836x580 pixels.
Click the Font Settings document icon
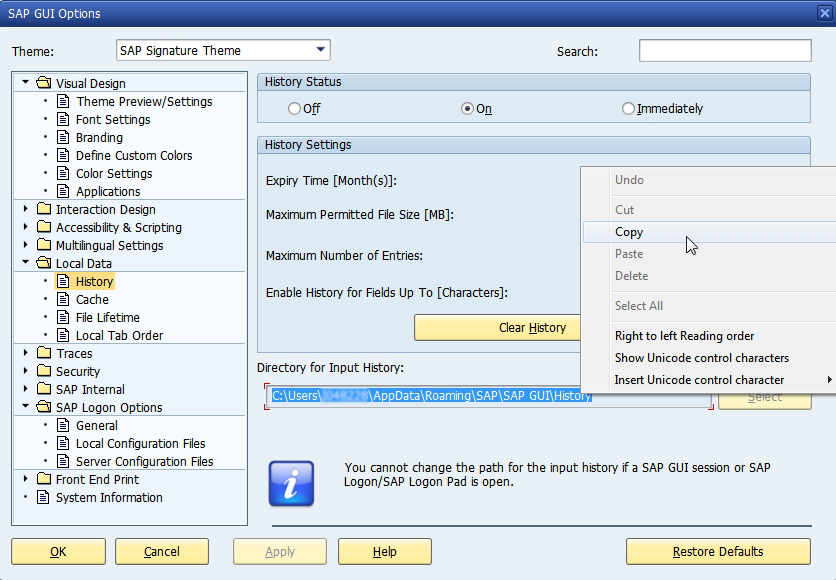tap(63, 119)
